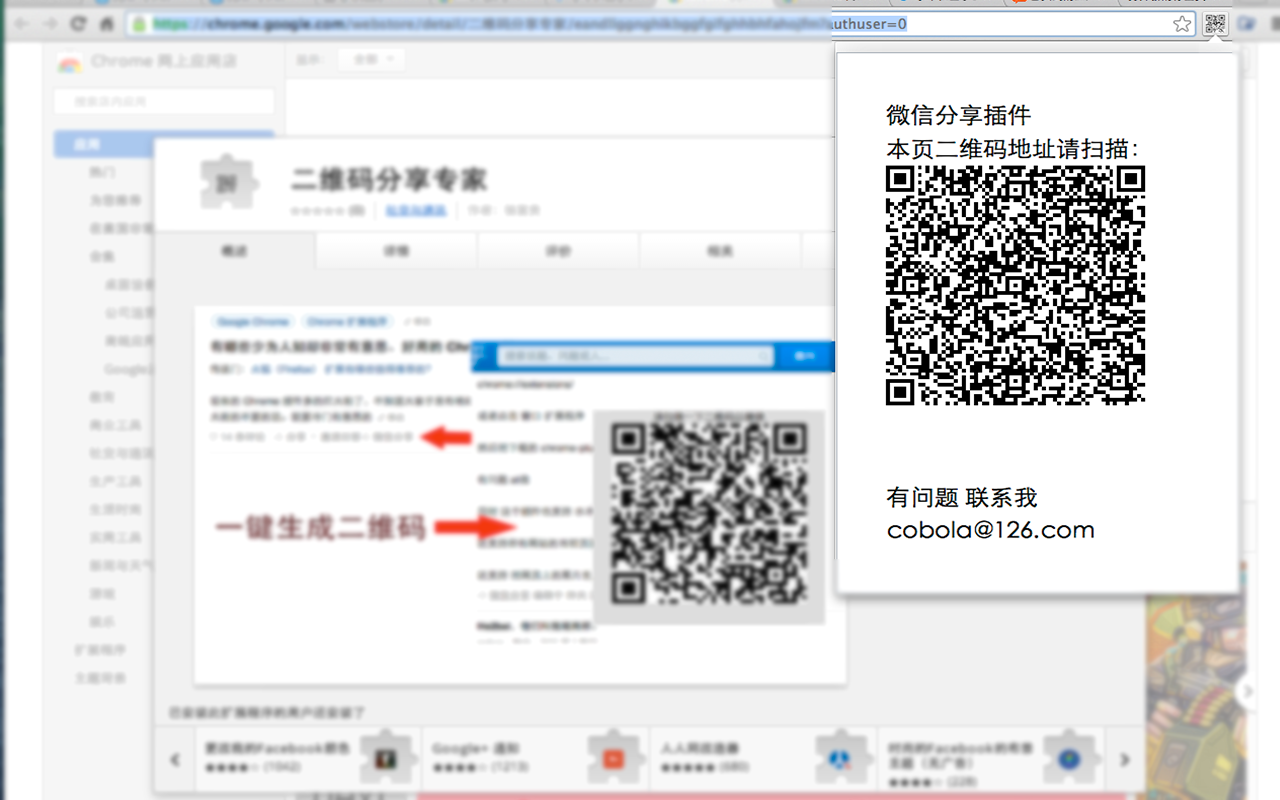Click the 二维码分享专家 extension title
Image resolution: width=1280 pixels, height=800 pixels.
click(389, 179)
